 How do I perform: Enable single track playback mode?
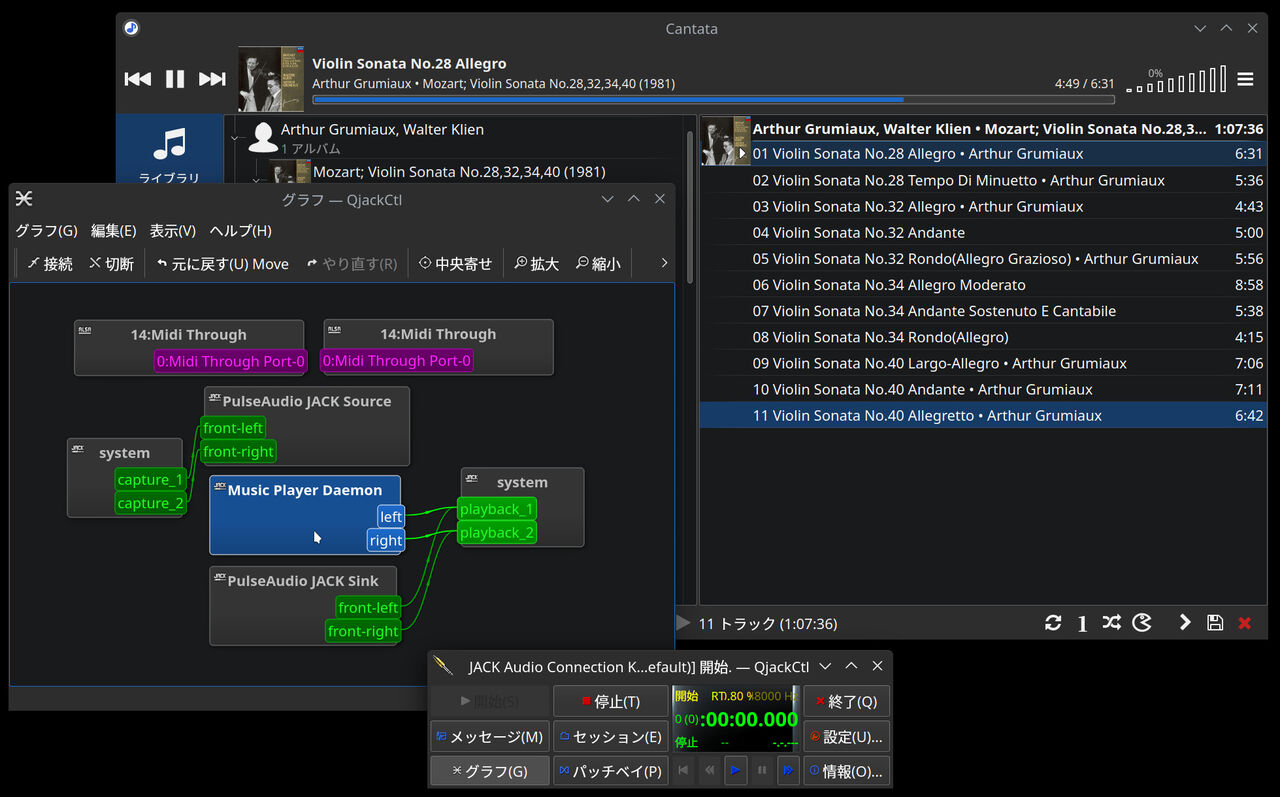click(x=1082, y=622)
